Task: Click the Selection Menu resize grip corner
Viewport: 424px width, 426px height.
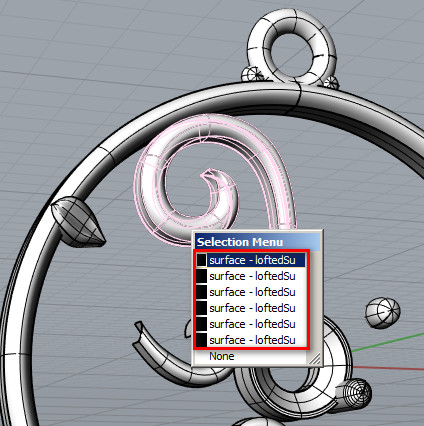Action: pos(314,358)
